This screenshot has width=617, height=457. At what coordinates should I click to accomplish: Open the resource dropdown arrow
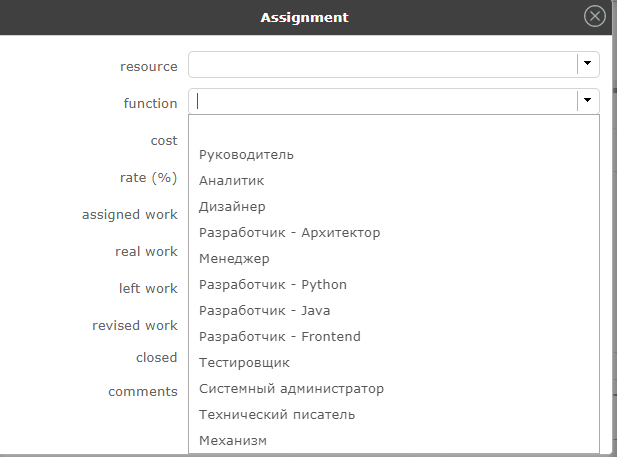point(588,64)
